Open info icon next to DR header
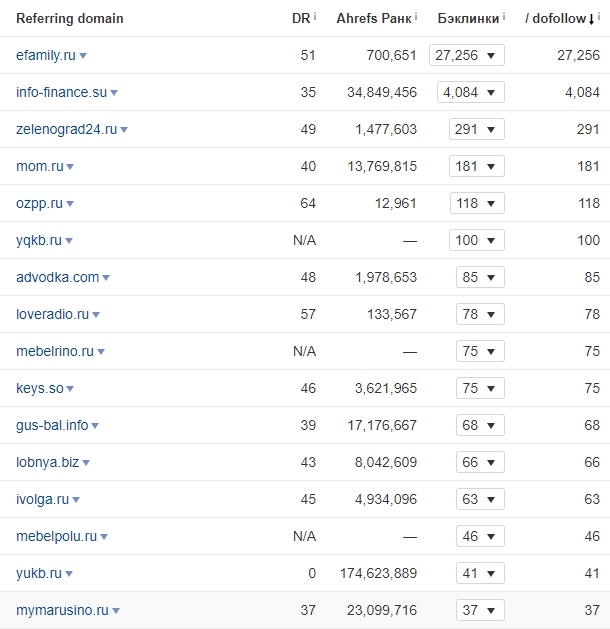This screenshot has width=610, height=629. pyautogui.click(x=315, y=16)
